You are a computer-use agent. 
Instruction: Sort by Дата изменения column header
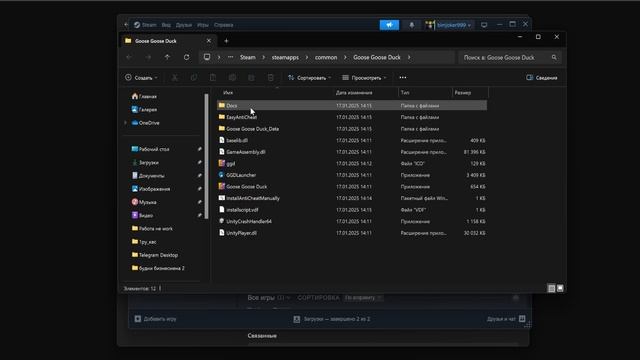coord(354,93)
